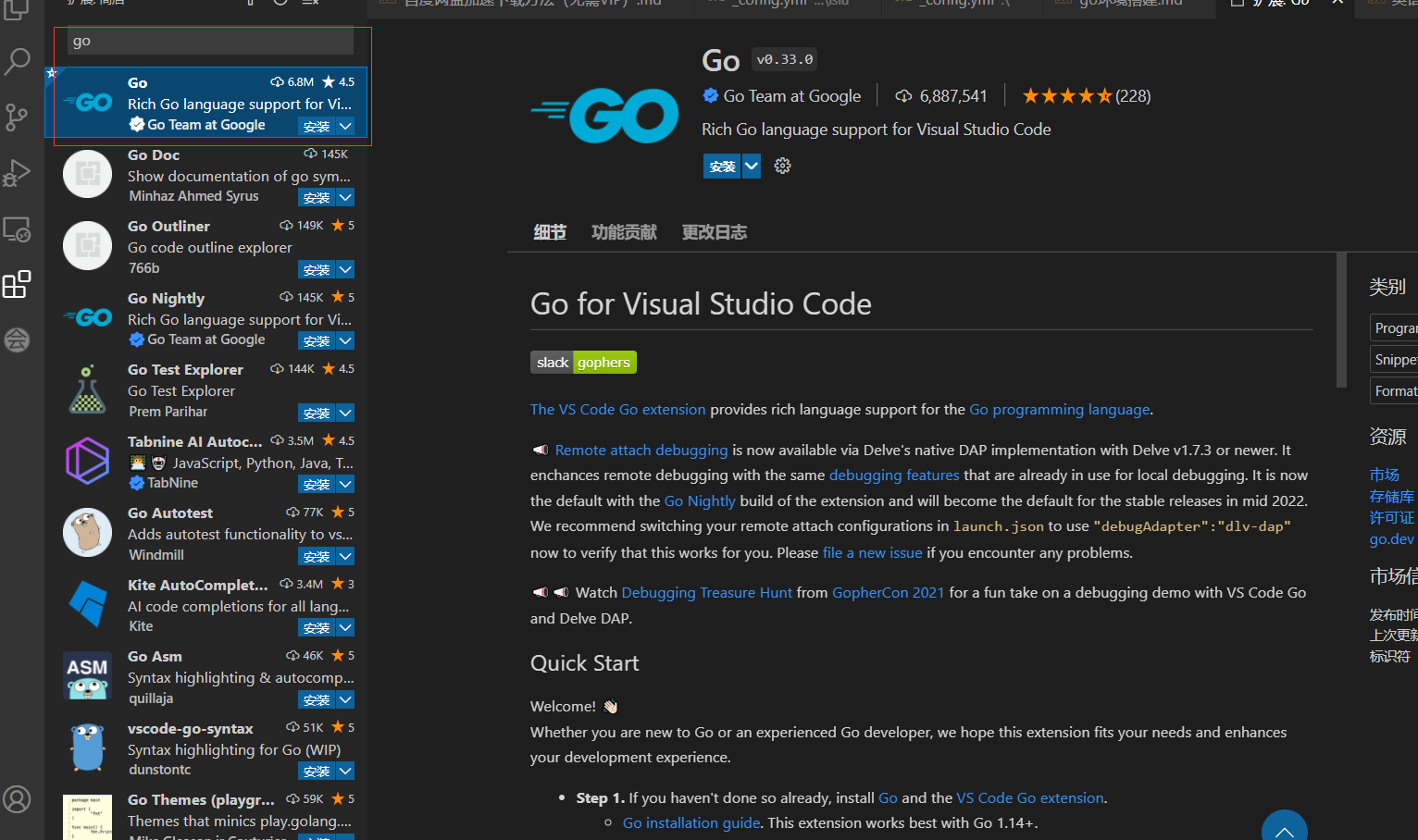Open the Explorer files icon
Viewport: 1418px width, 840px height.
17,9
